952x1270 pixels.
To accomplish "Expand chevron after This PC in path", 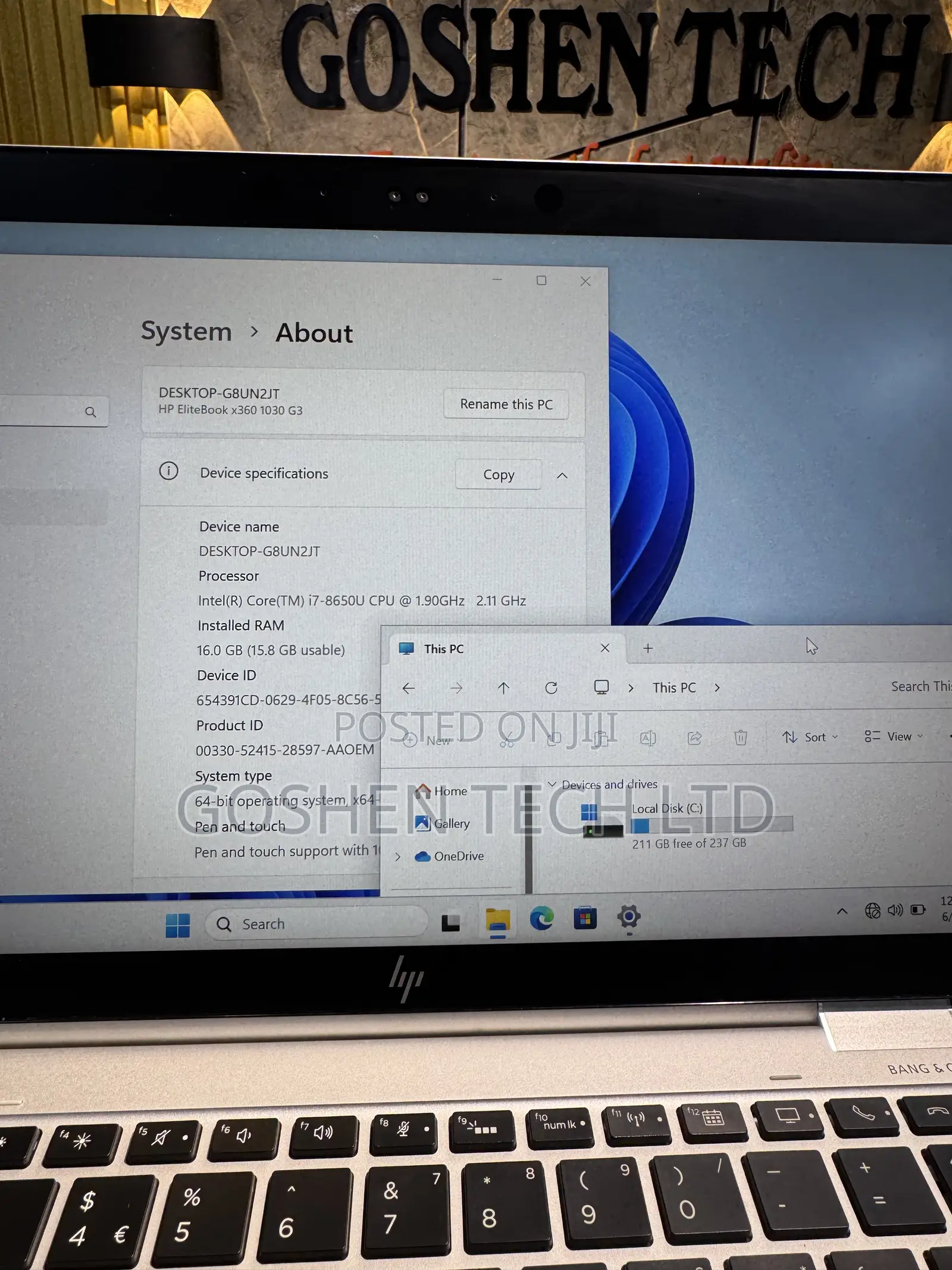I will pyautogui.click(x=717, y=687).
